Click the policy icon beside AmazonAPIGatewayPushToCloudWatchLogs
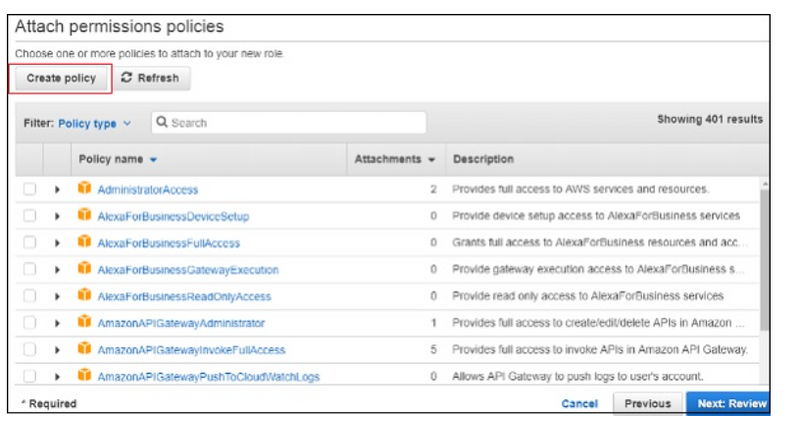Viewport: 800px width, 425px height. click(x=84, y=376)
